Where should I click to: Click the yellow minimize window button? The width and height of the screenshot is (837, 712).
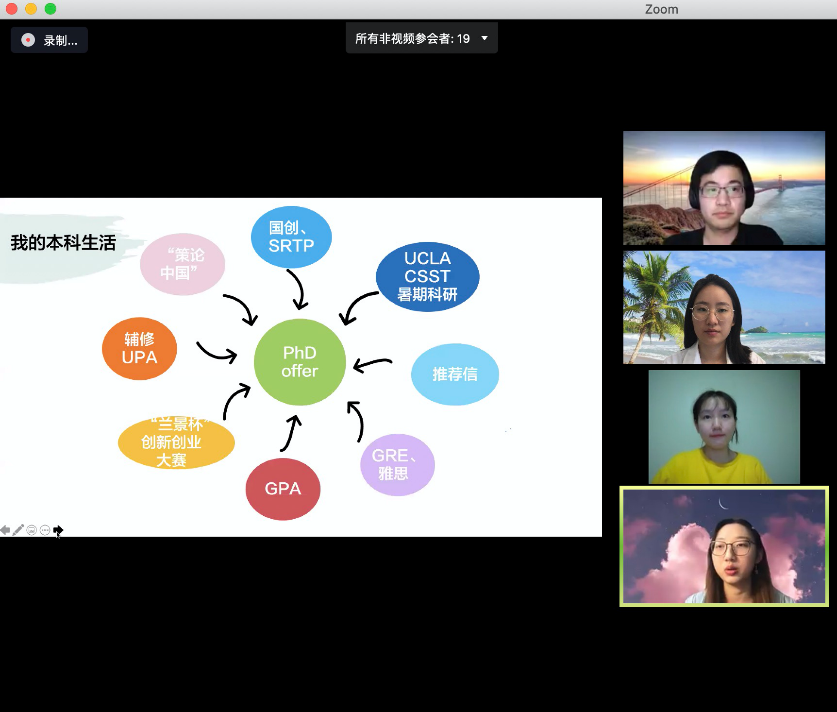click(30, 9)
